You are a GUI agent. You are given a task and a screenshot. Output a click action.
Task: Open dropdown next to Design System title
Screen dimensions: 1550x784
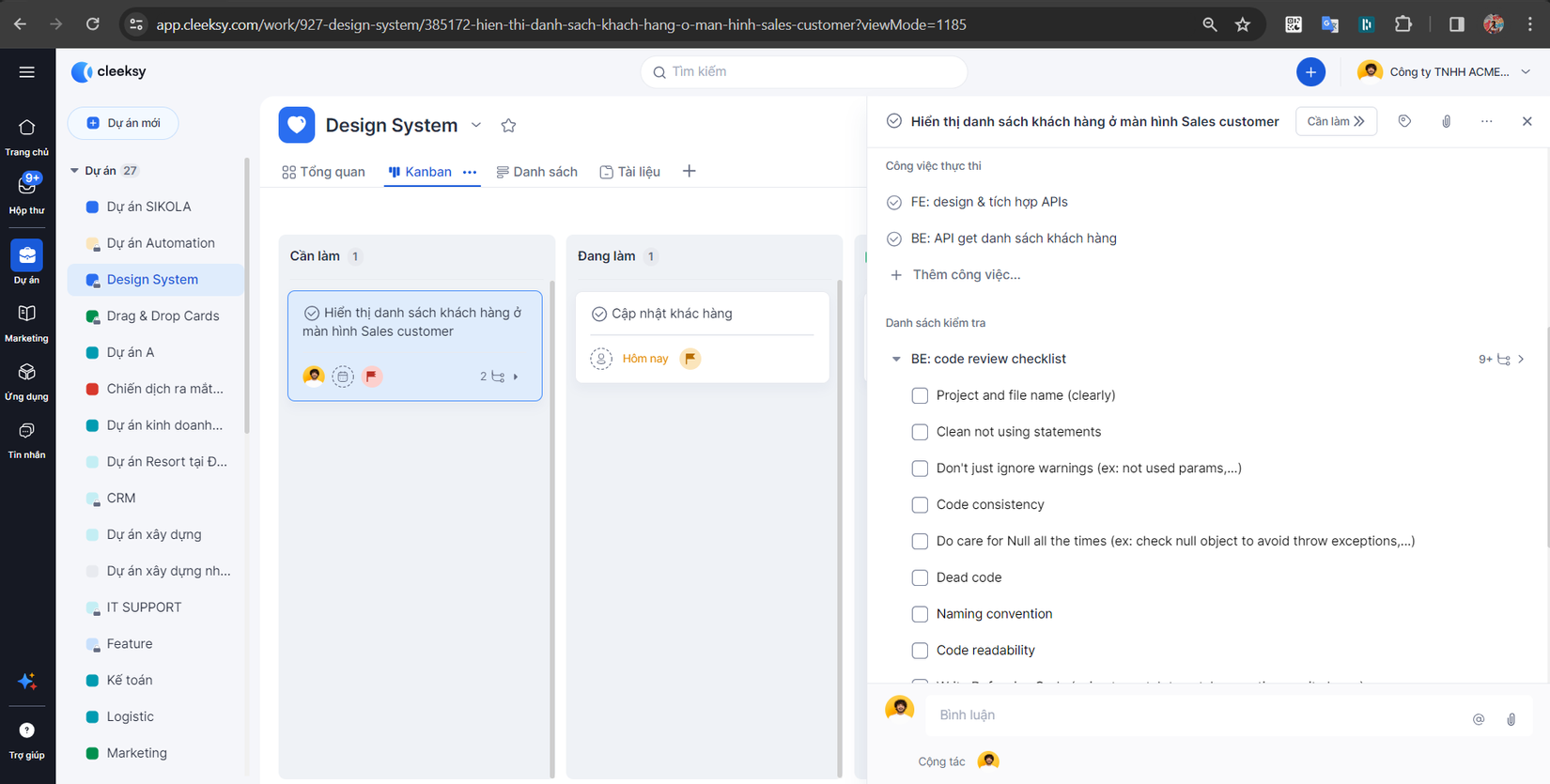point(476,126)
